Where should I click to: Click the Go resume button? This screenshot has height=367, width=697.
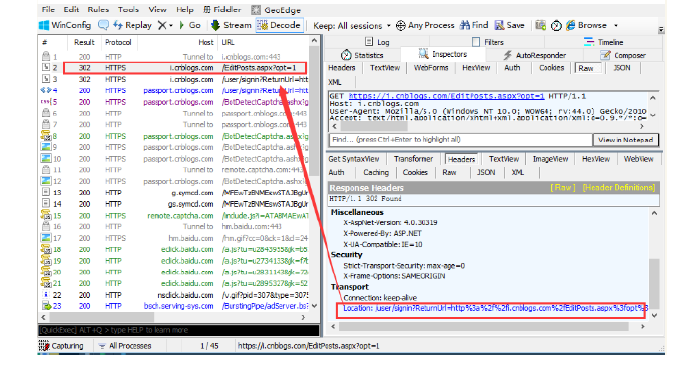190,25
